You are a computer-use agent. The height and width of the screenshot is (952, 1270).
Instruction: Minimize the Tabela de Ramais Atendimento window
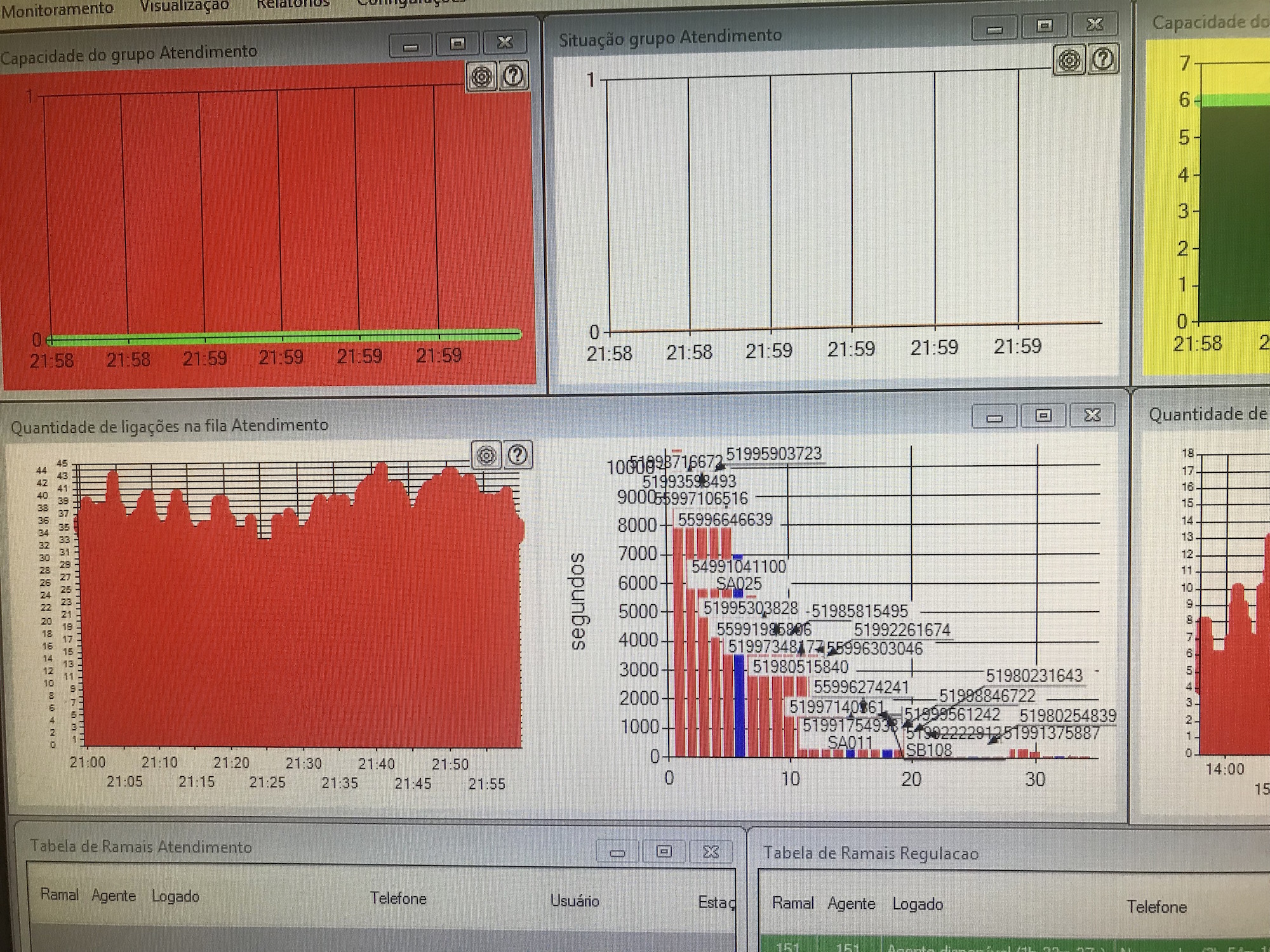pyautogui.click(x=617, y=852)
